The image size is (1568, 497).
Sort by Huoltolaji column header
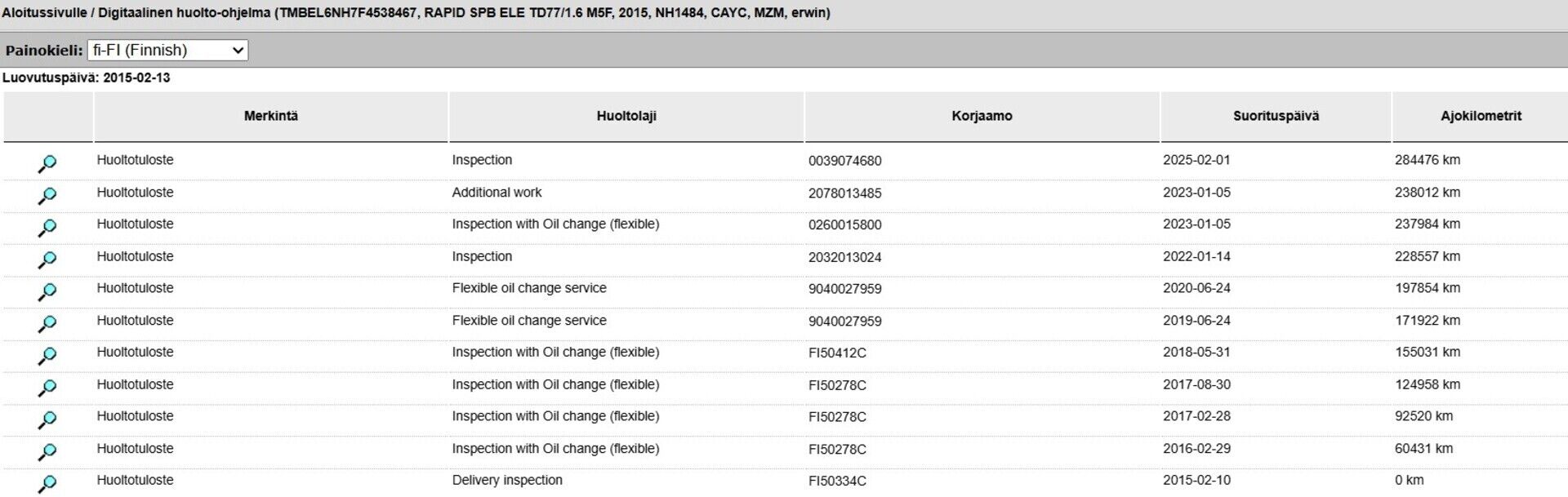626,117
